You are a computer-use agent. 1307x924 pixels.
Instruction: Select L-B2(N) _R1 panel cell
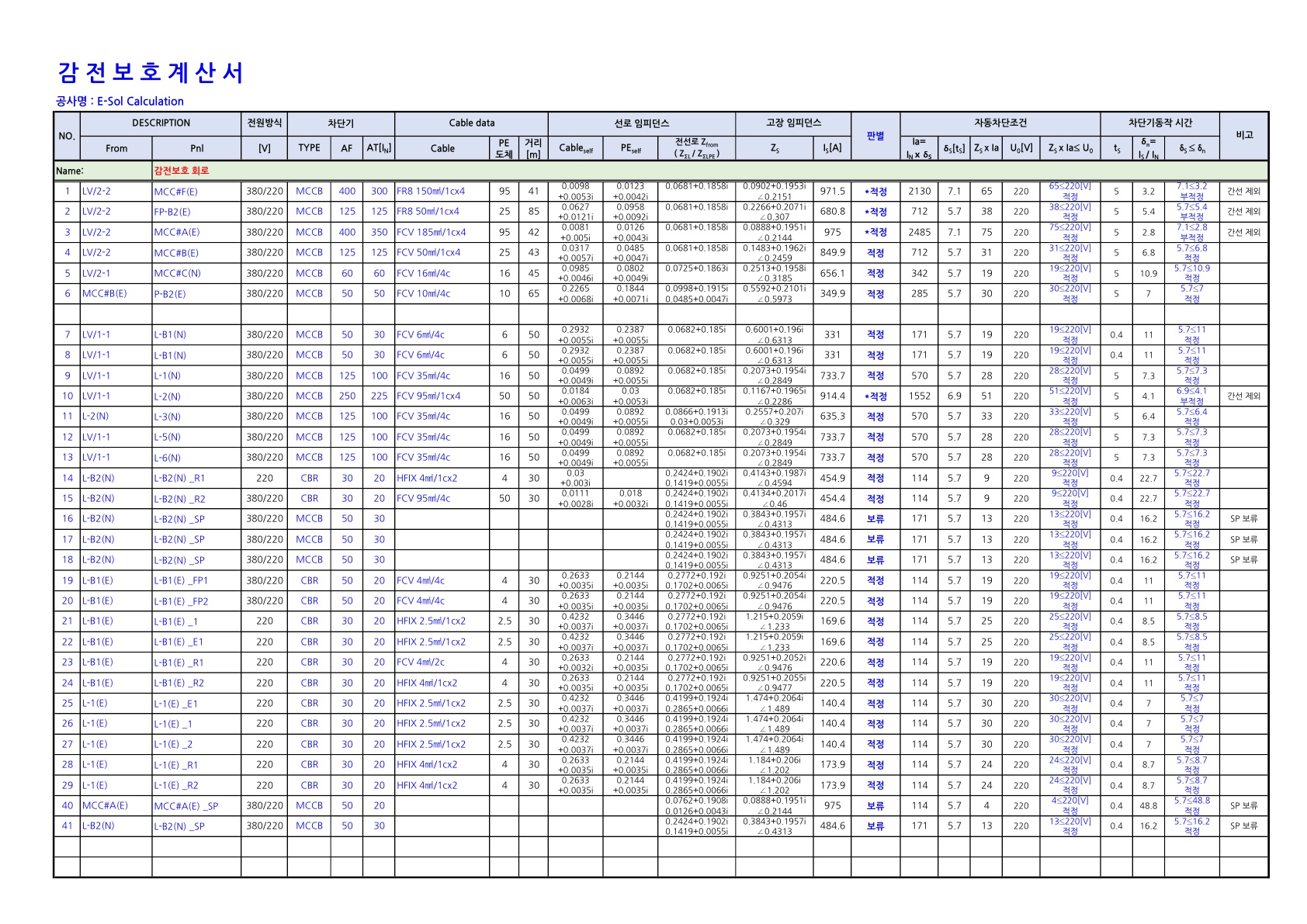tap(196, 479)
